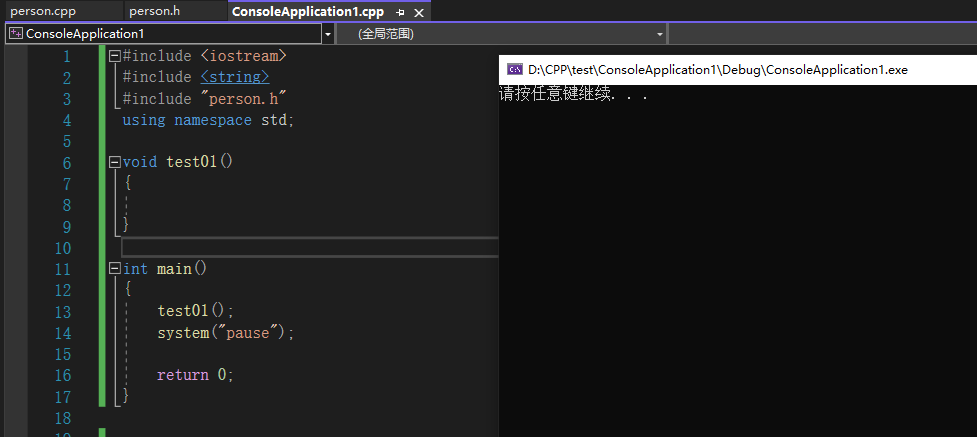The height and width of the screenshot is (437, 977).
Task: Open the ConsoleApplication1 project scope dropdown
Action: pyautogui.click(x=328, y=34)
